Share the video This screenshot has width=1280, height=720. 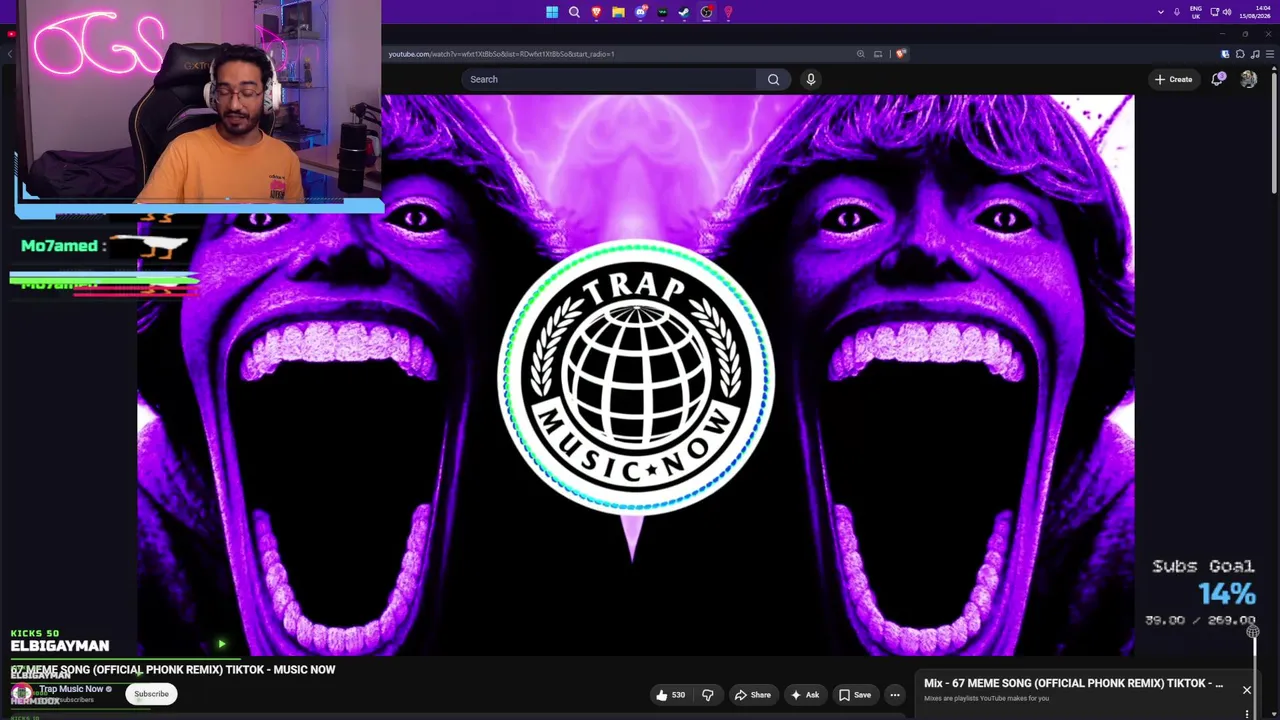tap(753, 695)
